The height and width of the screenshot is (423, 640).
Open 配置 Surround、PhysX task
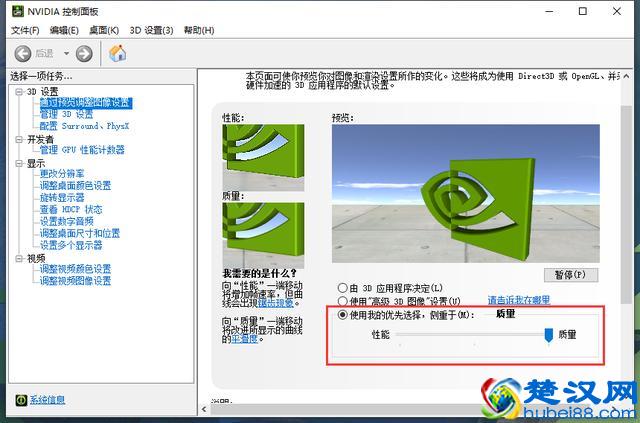pyautogui.click(x=84, y=126)
